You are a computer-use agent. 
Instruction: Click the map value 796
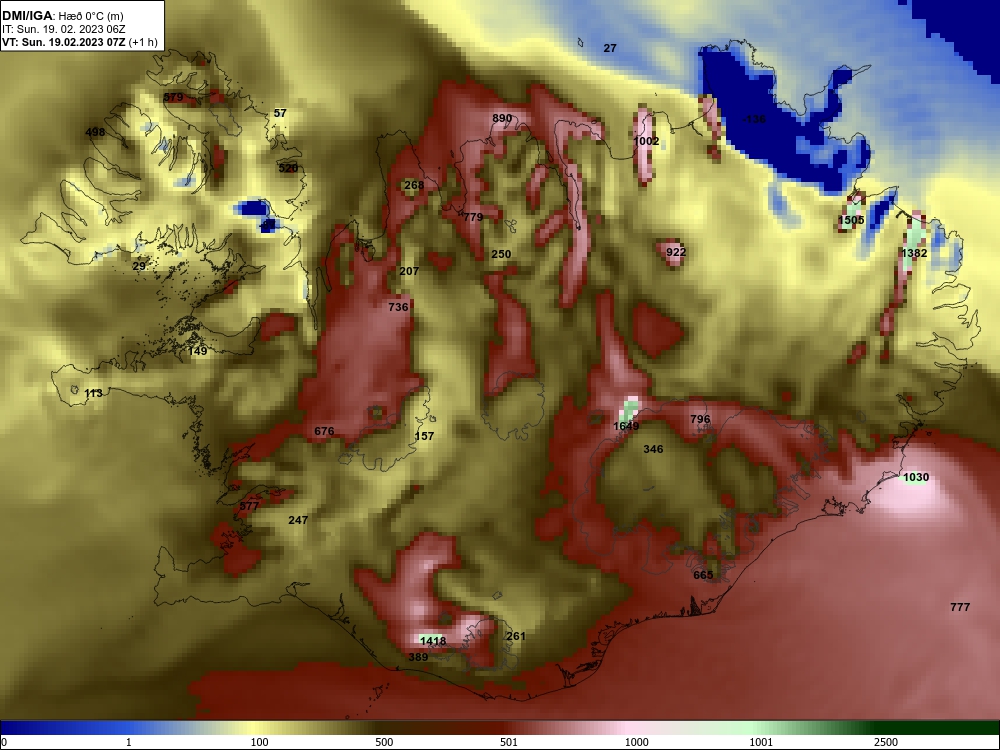[700, 419]
